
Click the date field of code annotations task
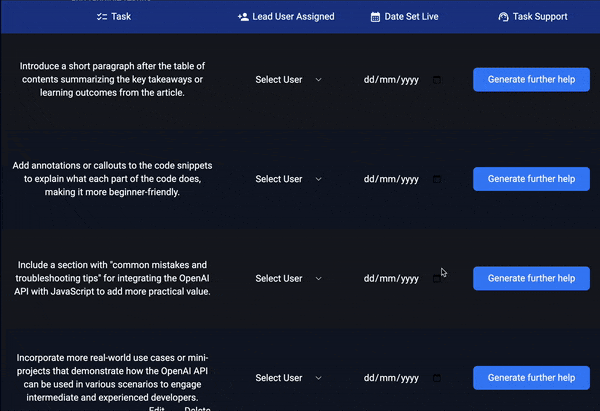pos(402,179)
